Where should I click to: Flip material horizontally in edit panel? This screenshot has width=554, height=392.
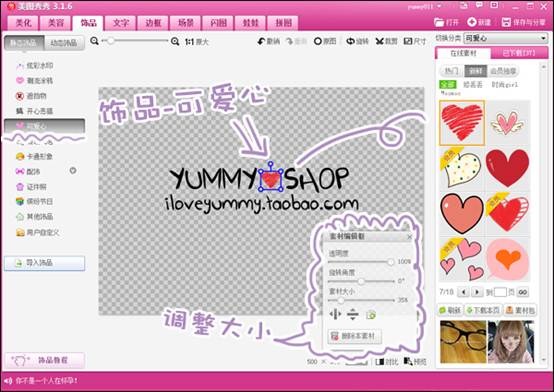335,314
